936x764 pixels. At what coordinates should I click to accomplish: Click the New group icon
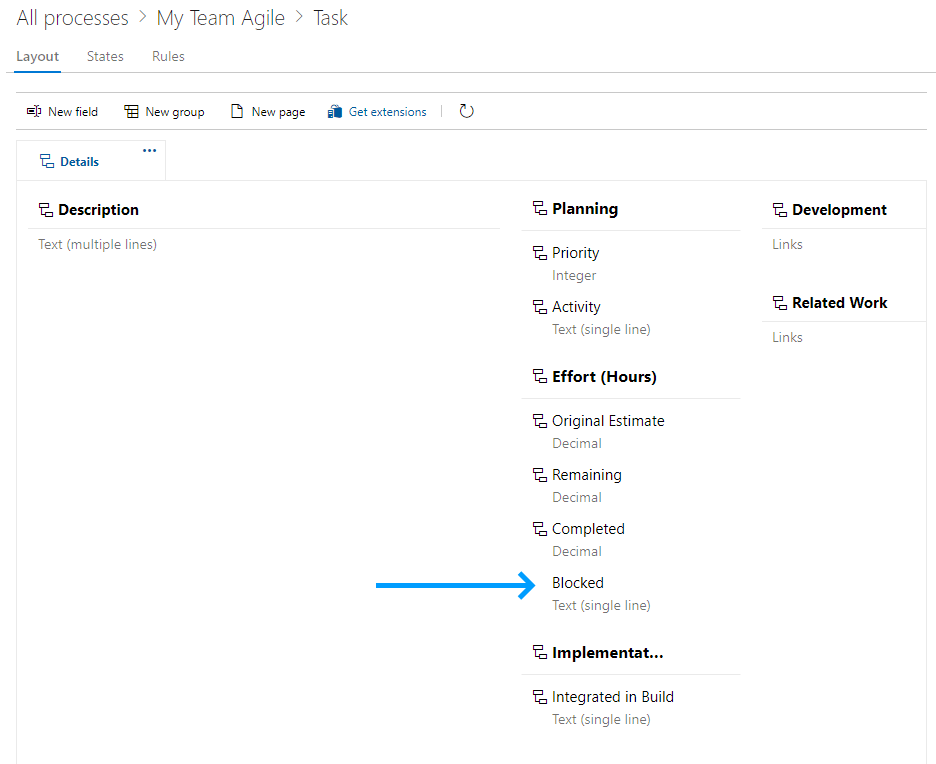131,112
